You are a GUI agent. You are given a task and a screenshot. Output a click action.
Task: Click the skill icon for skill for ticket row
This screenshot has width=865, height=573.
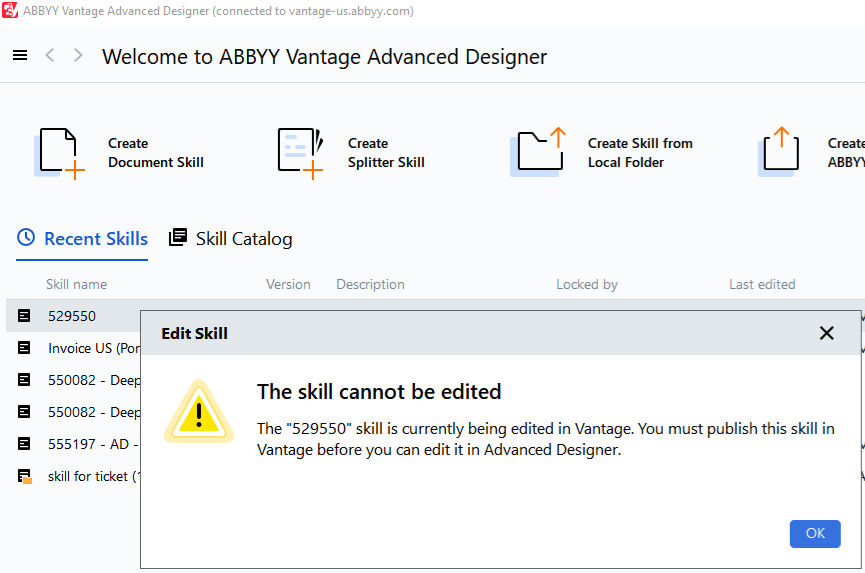(x=24, y=476)
